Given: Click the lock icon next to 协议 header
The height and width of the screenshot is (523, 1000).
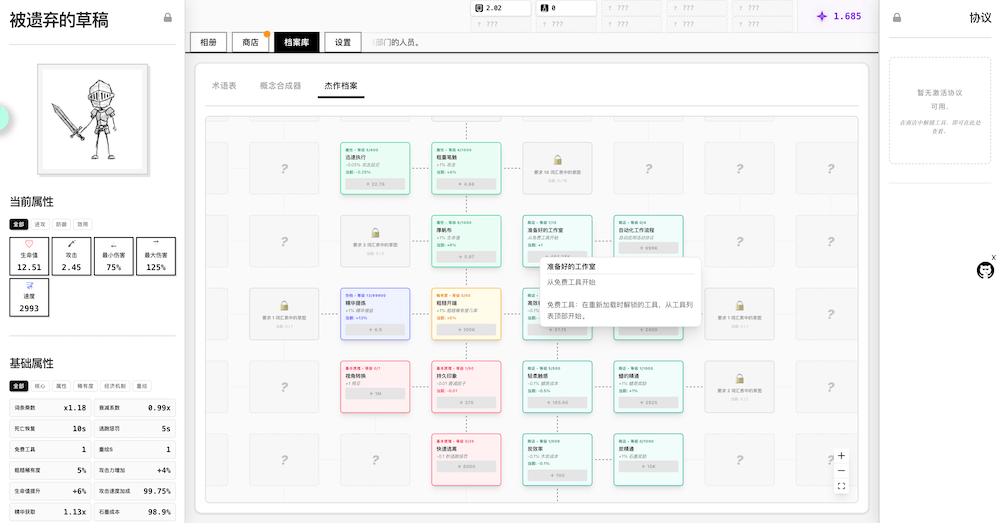Looking at the screenshot, I should point(897,18).
